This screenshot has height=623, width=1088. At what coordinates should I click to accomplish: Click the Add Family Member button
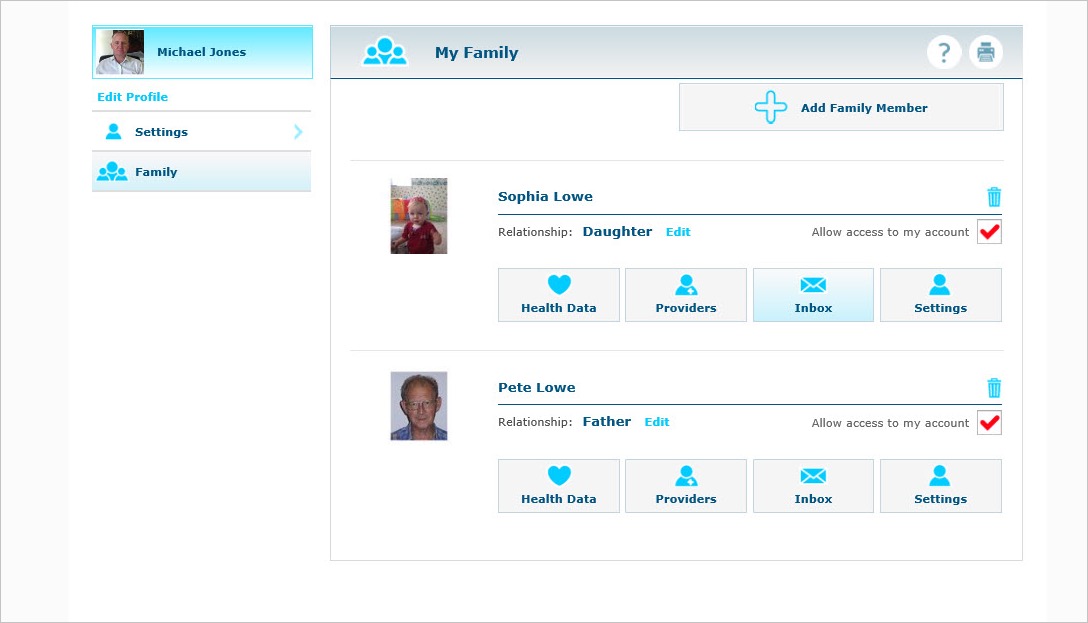point(841,108)
